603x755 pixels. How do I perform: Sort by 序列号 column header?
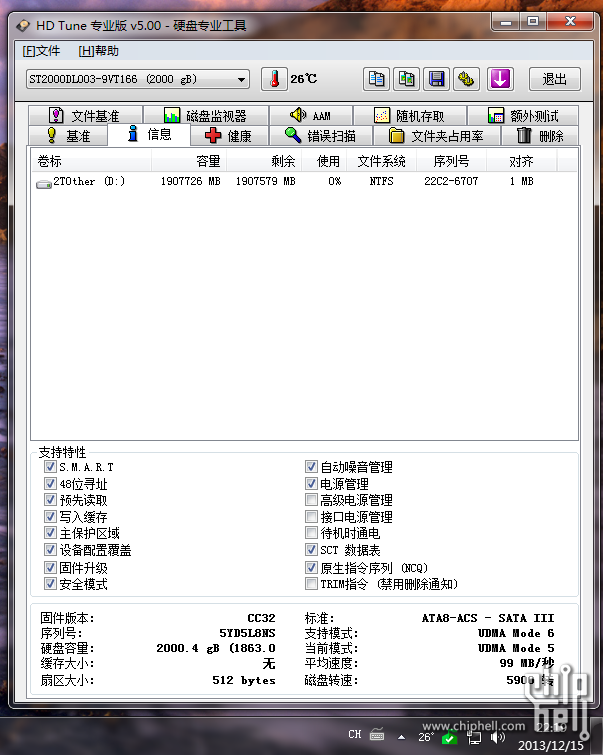pos(451,161)
